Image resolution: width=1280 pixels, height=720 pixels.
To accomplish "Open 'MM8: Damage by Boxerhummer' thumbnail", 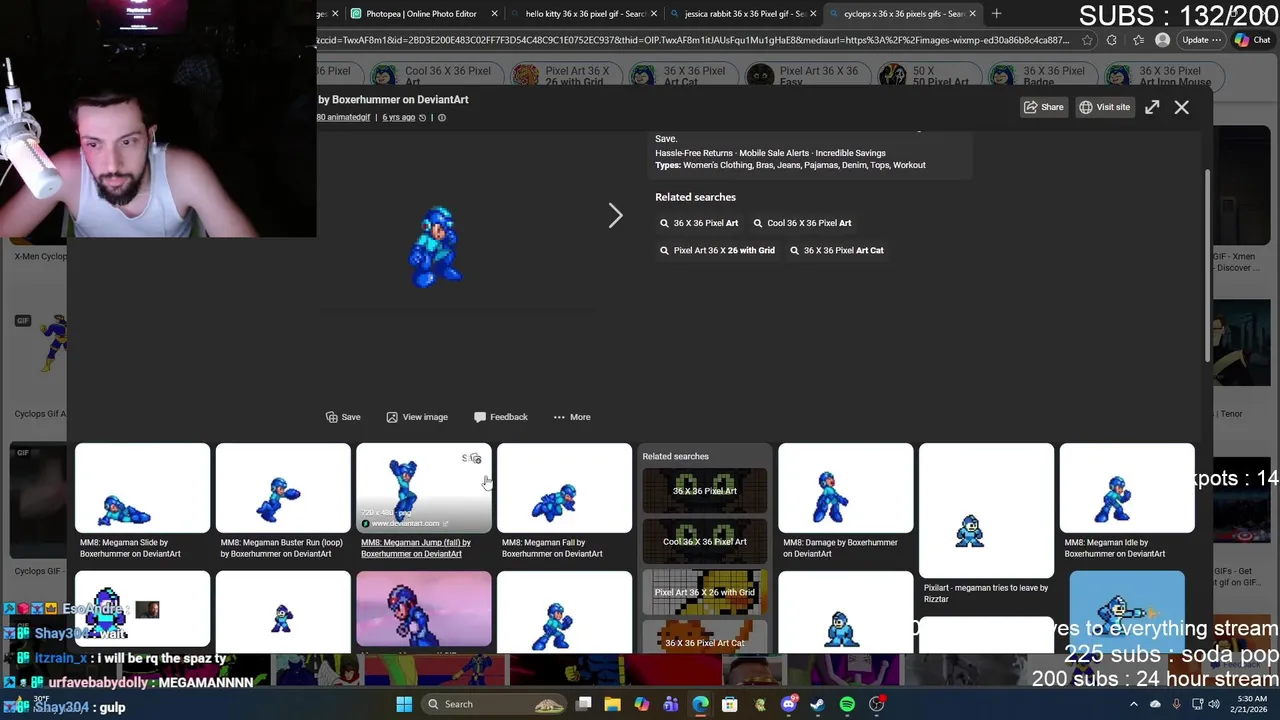I will [x=845, y=488].
